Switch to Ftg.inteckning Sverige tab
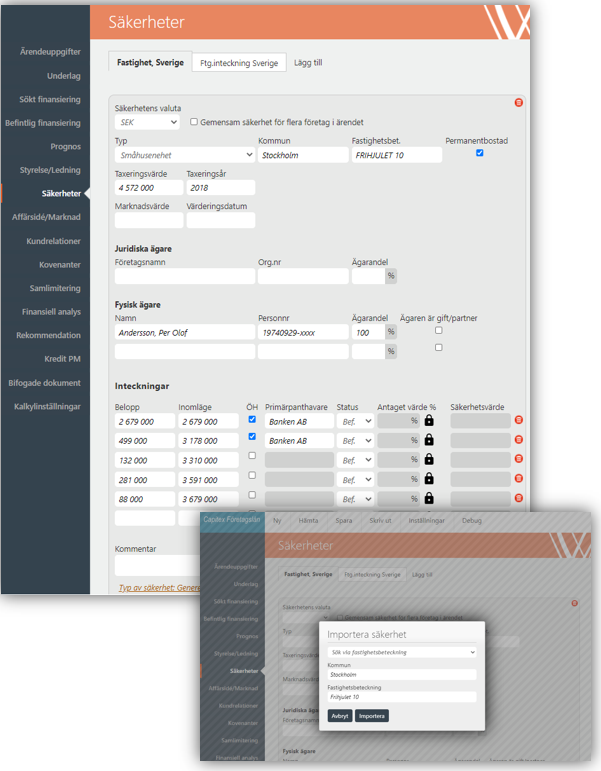601x771 pixels. pos(239,63)
